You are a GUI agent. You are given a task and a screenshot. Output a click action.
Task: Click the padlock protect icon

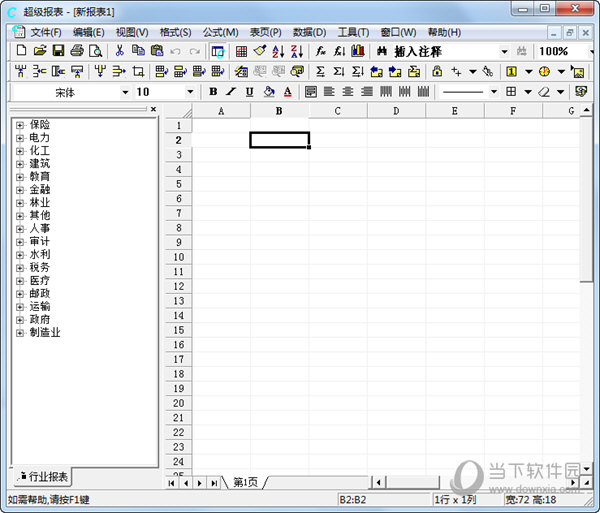coord(437,71)
